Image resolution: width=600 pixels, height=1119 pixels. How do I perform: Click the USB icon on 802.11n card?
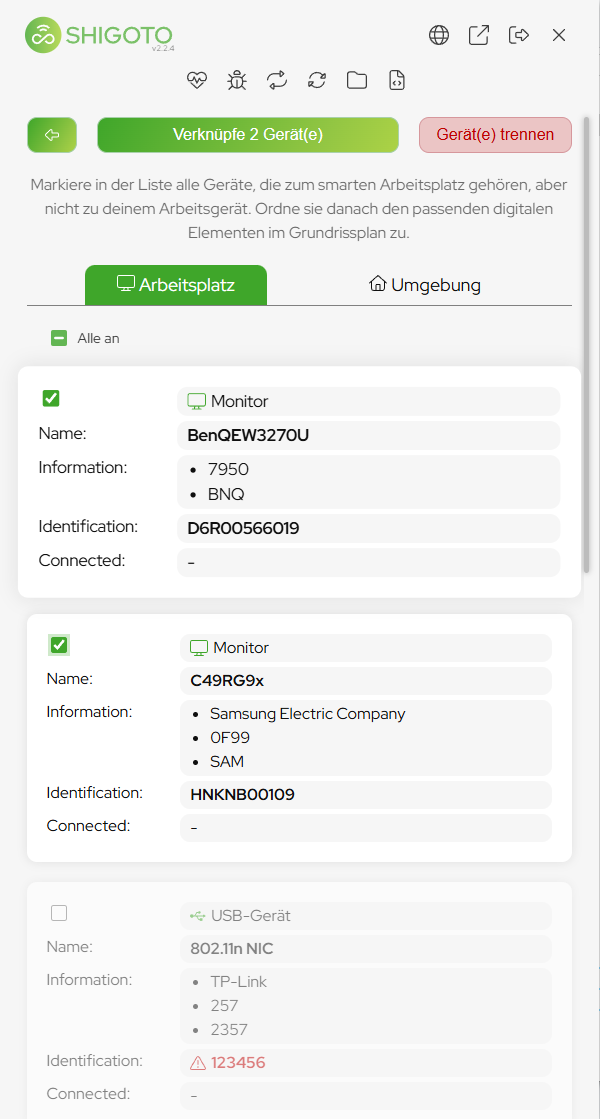tap(198, 916)
